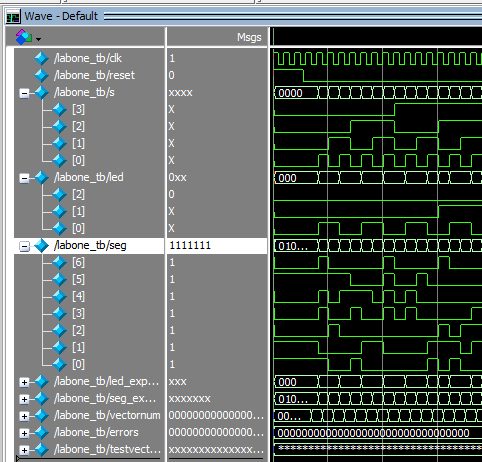Collapse the /labone_tb/s bus

[x=24, y=94]
